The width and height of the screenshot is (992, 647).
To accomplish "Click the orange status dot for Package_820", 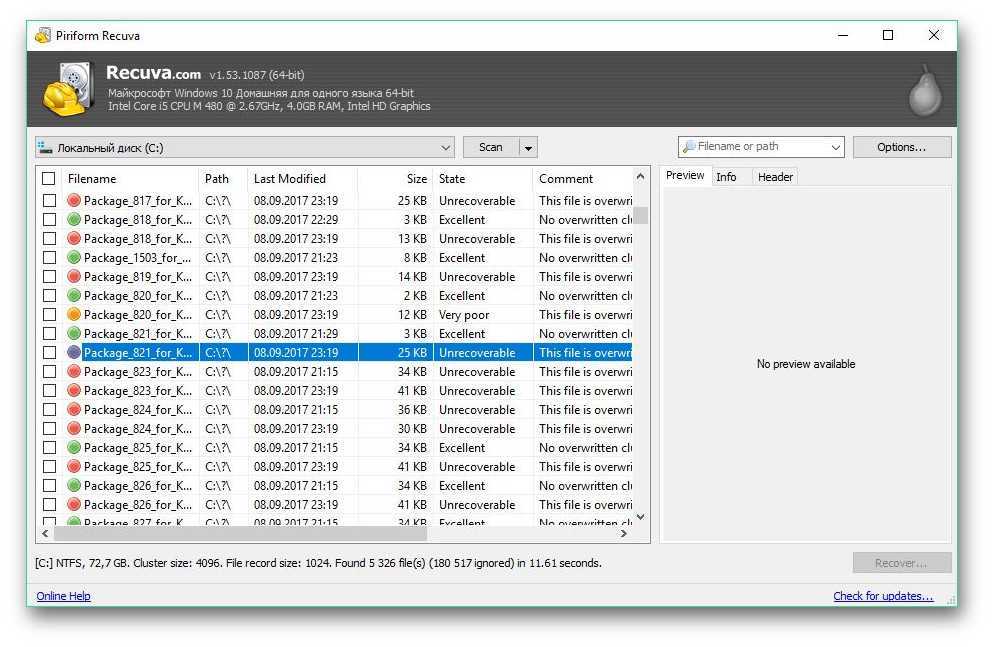I will pyautogui.click(x=73, y=315).
